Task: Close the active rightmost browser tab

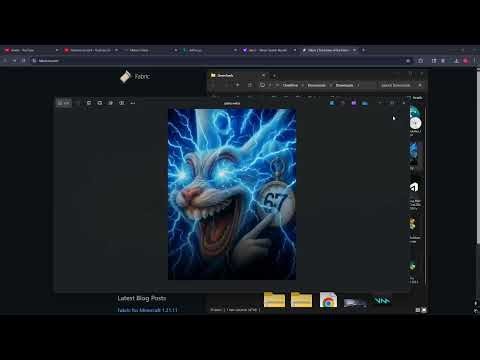Action: coord(354,50)
